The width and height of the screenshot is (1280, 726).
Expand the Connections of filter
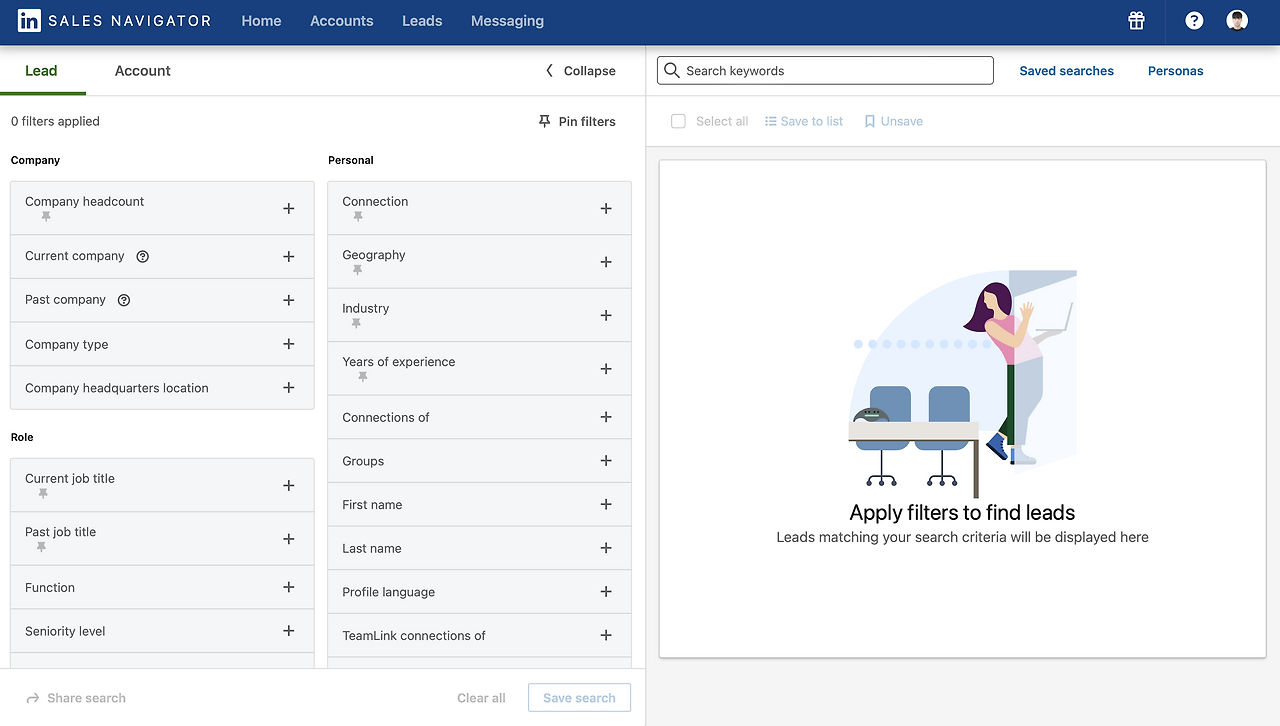[x=606, y=417]
